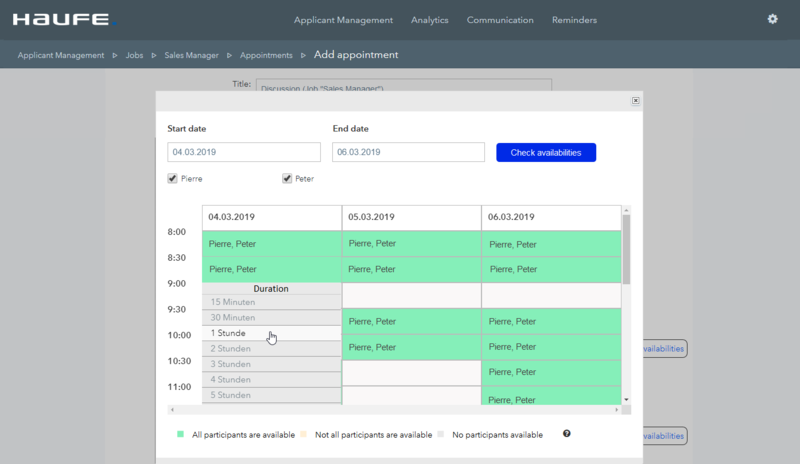Click the Check availabilities button
The height and width of the screenshot is (464, 800).
point(546,153)
